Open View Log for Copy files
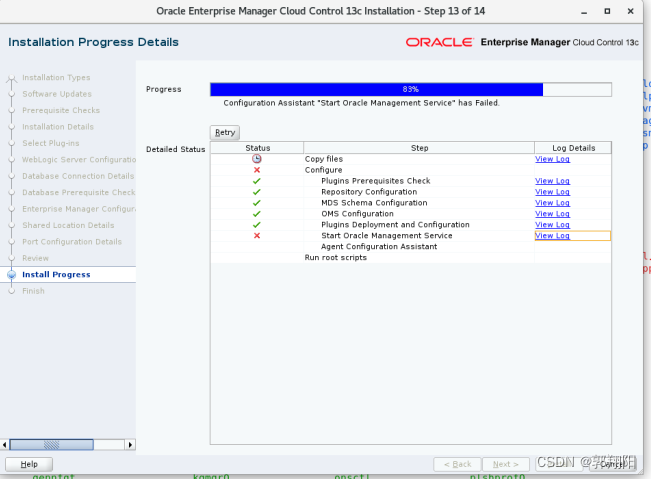Screen dimensions: 651x479 coord(552,159)
